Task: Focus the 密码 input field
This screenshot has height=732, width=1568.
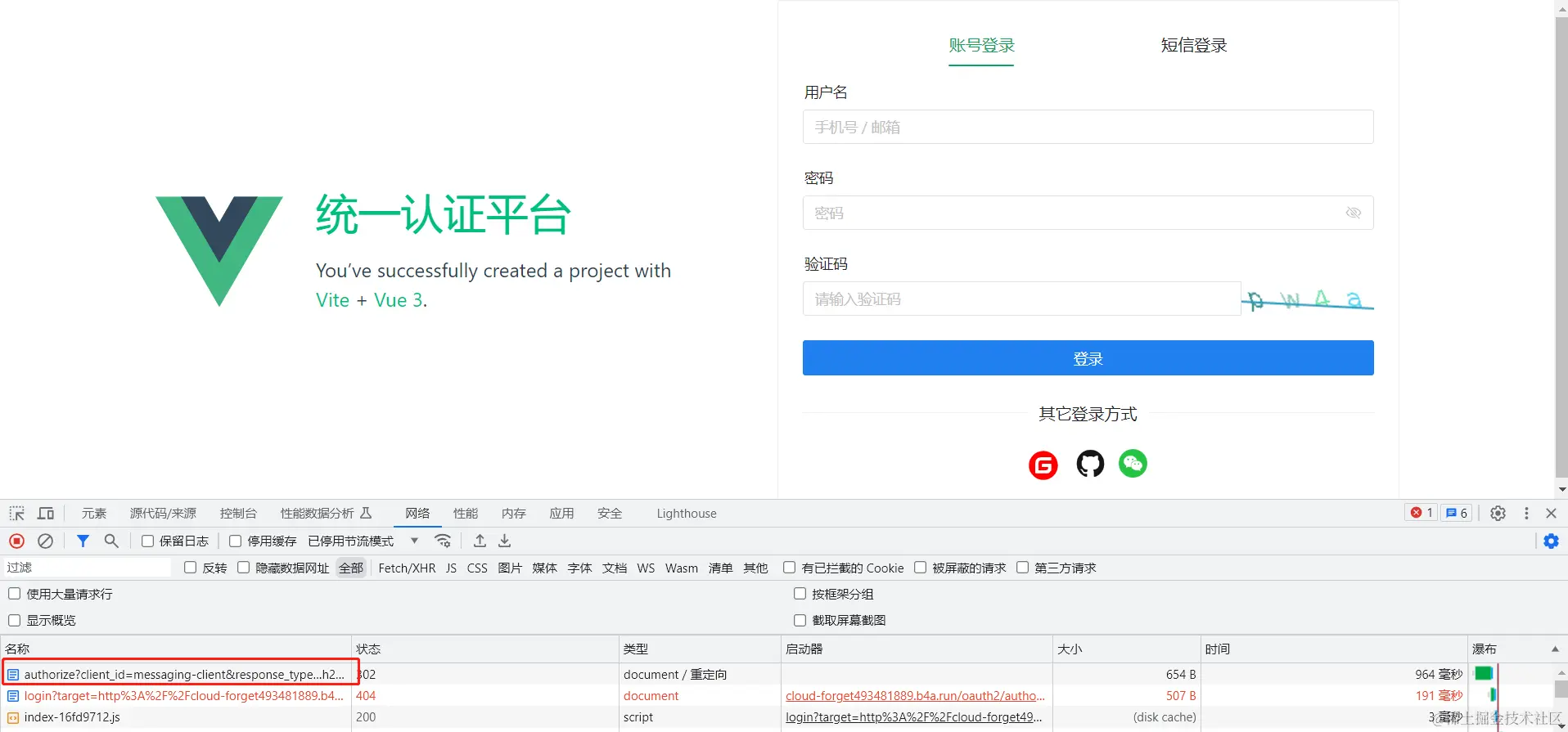Action: [1088, 213]
